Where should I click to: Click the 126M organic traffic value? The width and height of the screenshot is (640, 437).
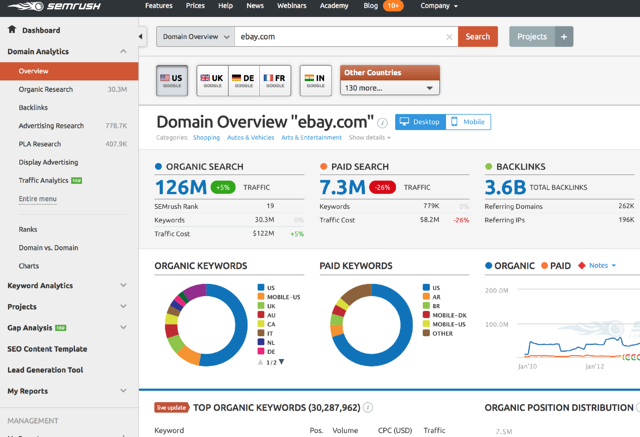181,187
